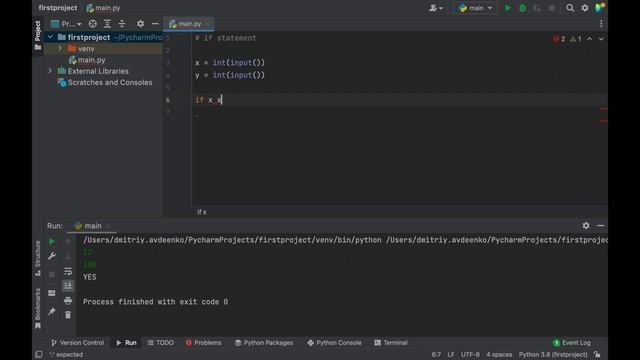640x360 pixels.
Task: Open the JetBrains Toolbox icon at top right
Action: point(600,8)
